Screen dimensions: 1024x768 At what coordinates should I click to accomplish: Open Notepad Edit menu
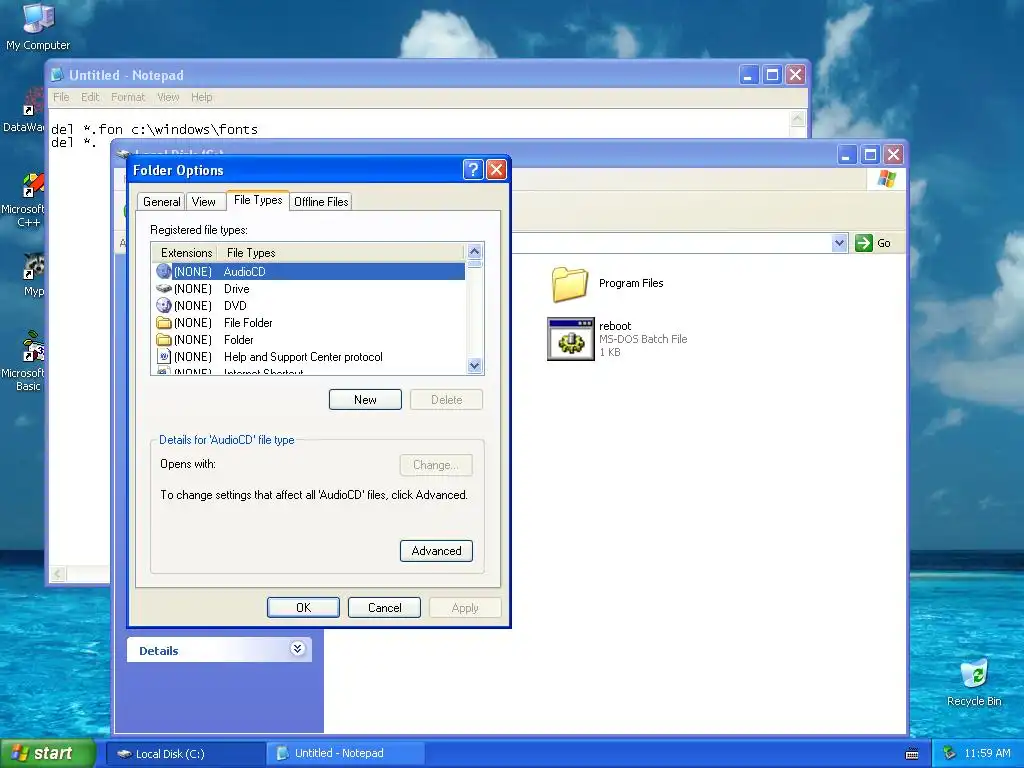[90, 97]
